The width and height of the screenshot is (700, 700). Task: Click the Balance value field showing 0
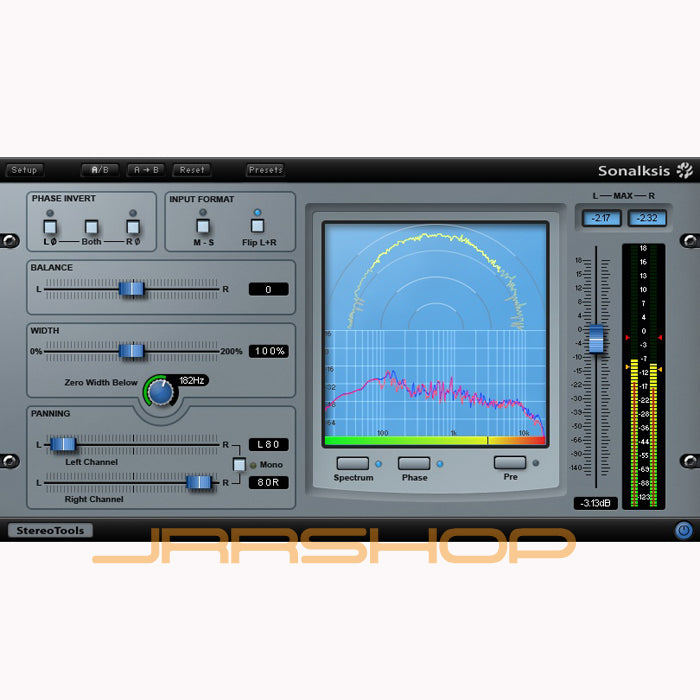[268, 289]
